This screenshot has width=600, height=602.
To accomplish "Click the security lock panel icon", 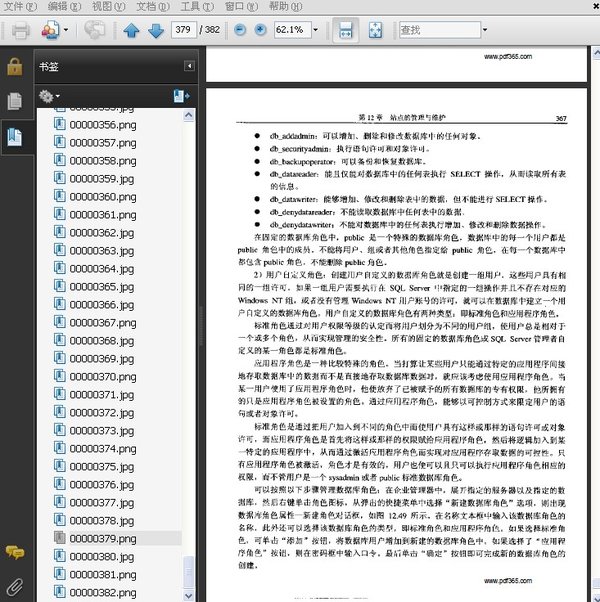I will (15, 67).
